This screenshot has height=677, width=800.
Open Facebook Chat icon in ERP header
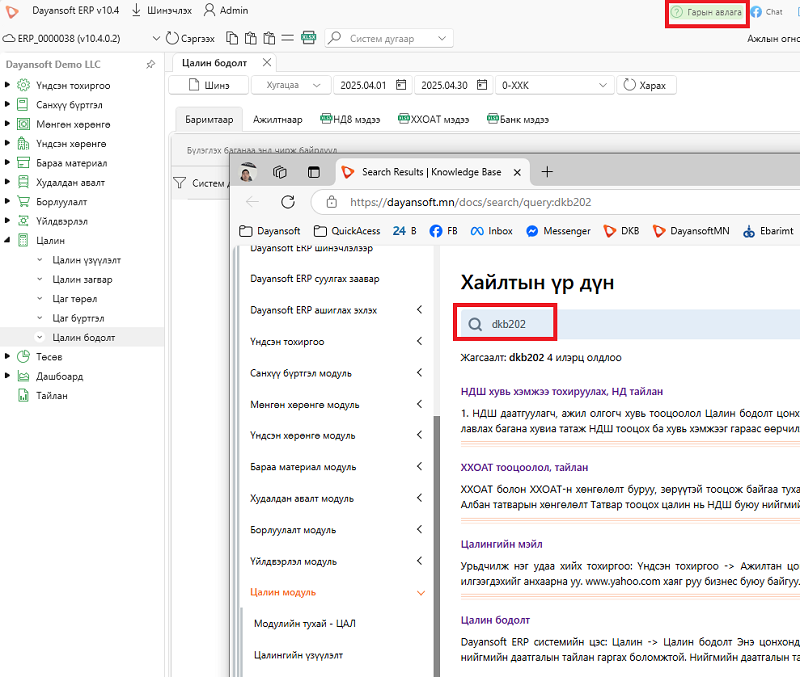pos(756,12)
